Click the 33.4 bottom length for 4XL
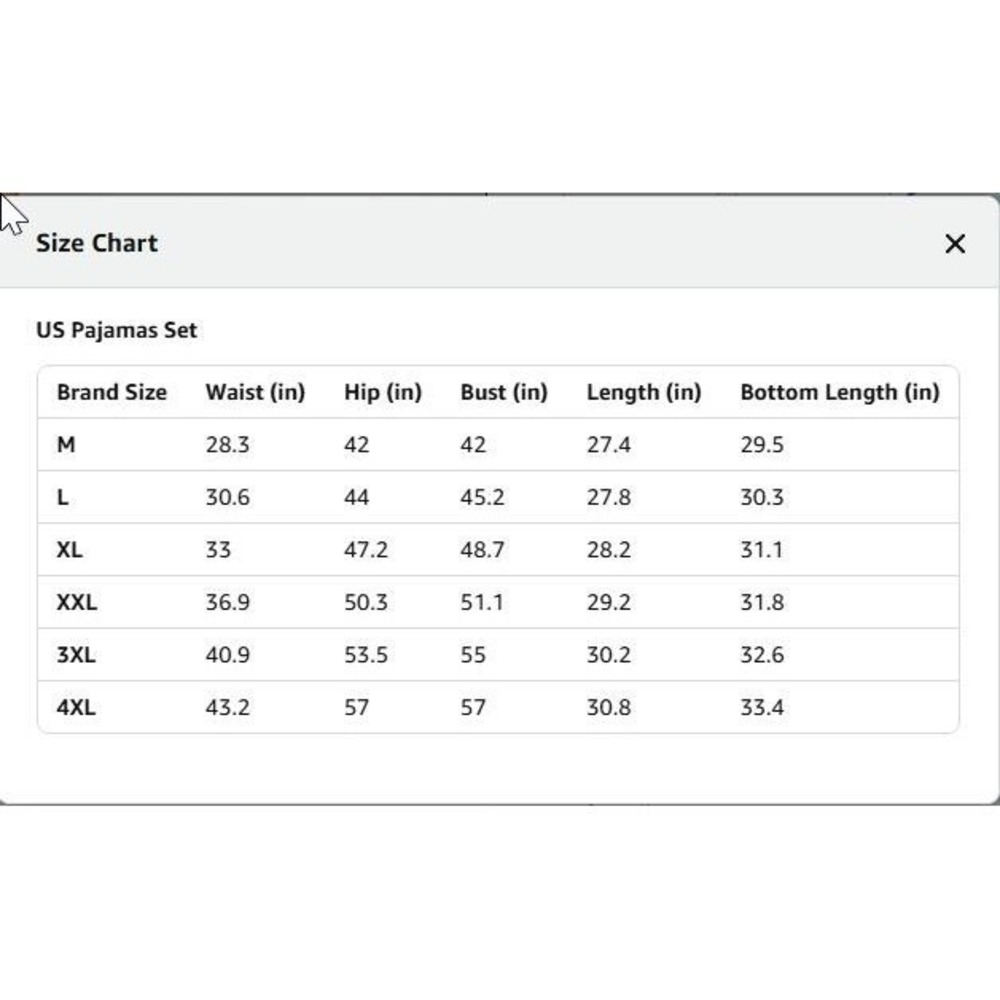Screen dimensions: 1000x1000 [x=762, y=707]
